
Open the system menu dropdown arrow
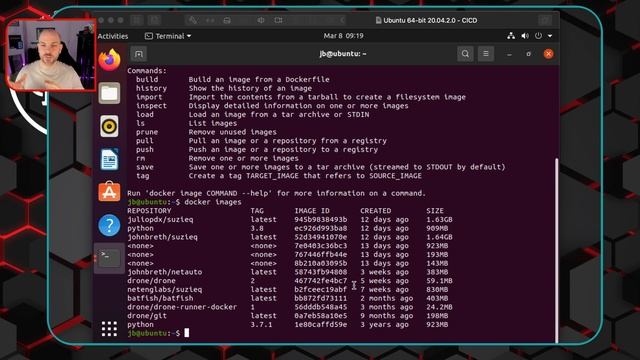550,36
